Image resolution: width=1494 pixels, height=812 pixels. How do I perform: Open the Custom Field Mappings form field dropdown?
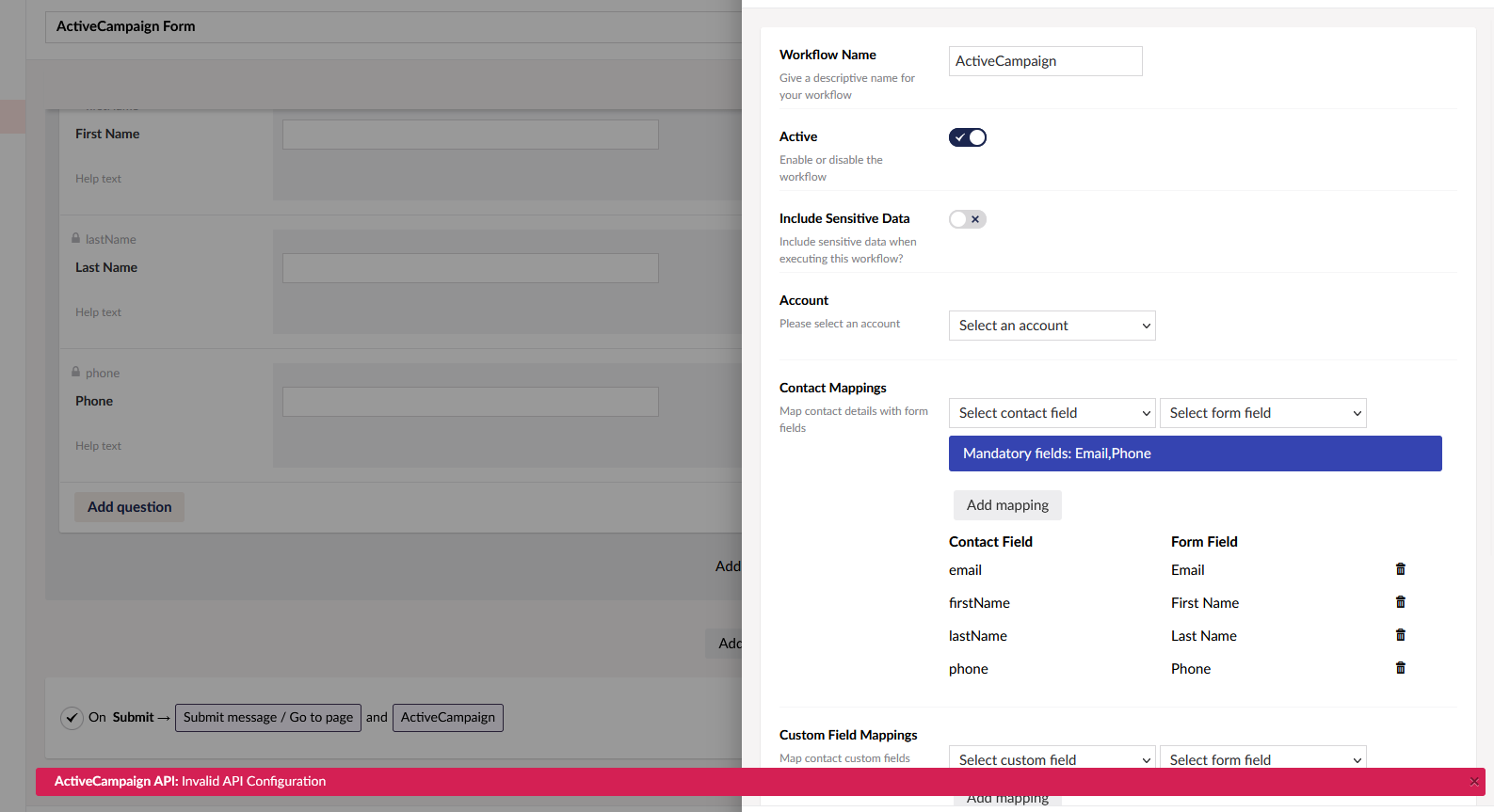1263,758
